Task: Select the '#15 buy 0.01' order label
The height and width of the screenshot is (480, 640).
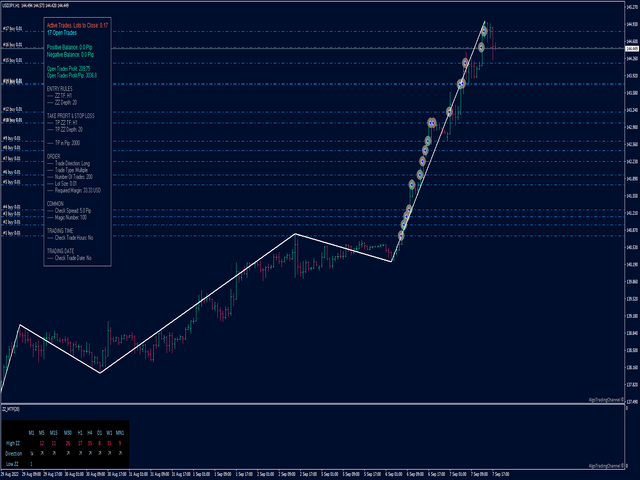Action: click(x=13, y=60)
